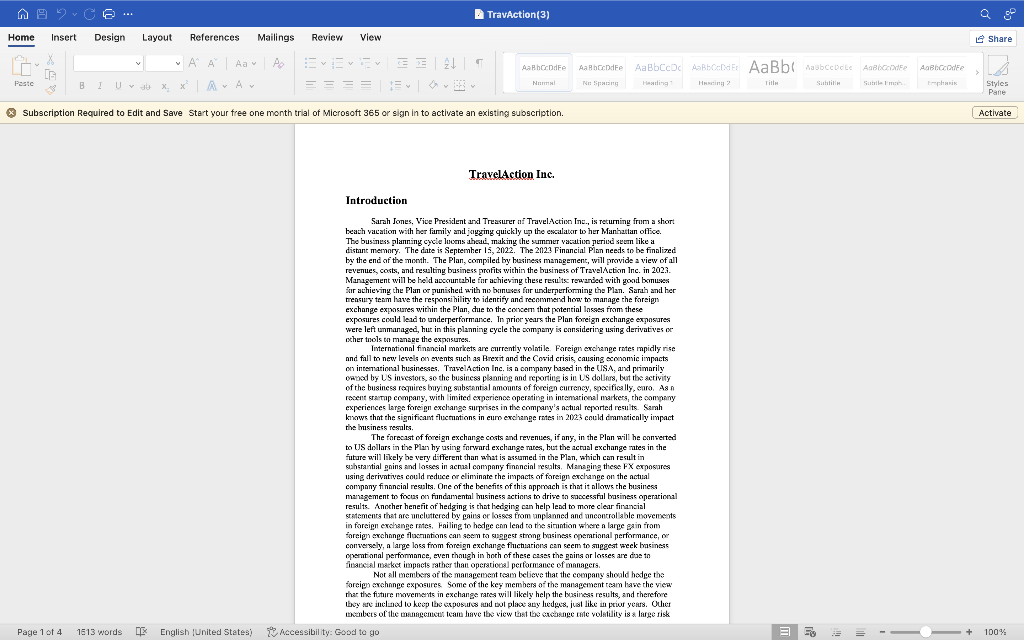Open the font size dropdown
This screenshot has height=640, width=1024.
[x=176, y=63]
